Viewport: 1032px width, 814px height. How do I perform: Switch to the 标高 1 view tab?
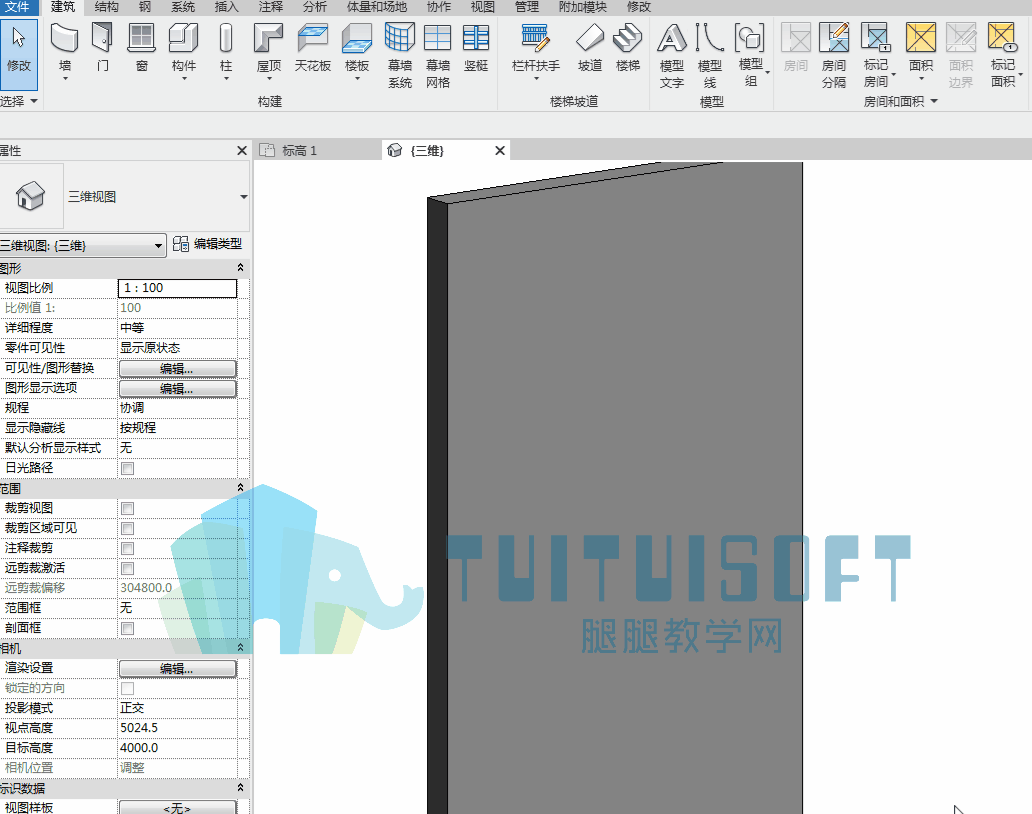(299, 151)
